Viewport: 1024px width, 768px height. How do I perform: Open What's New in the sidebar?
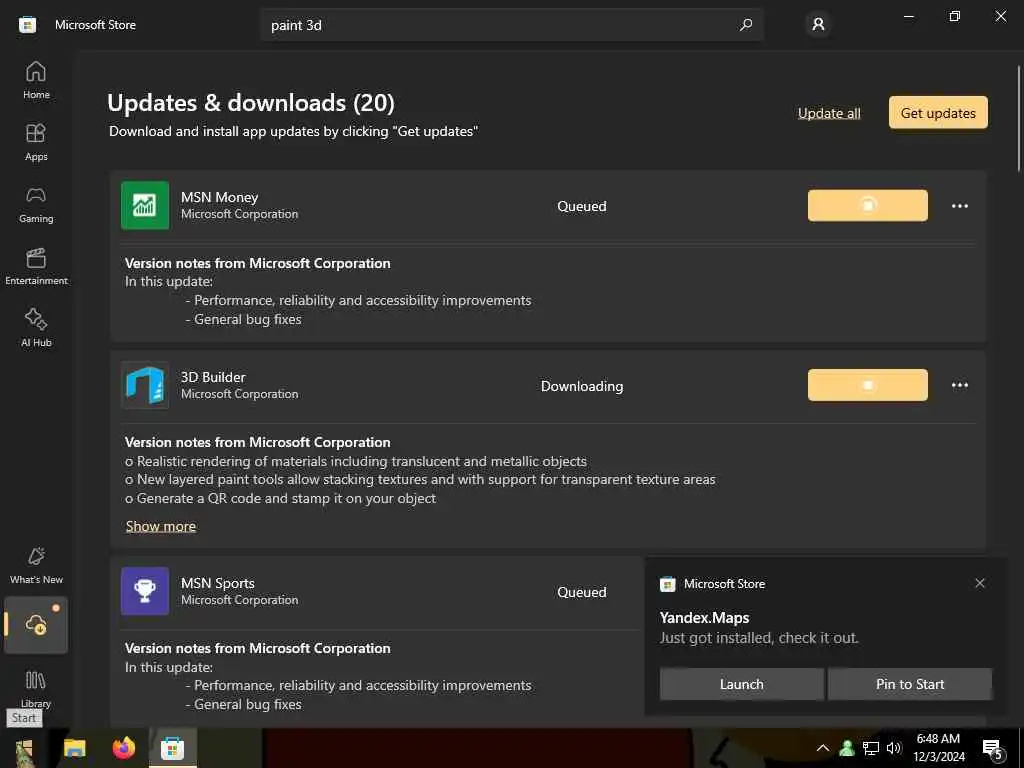pyautogui.click(x=36, y=565)
